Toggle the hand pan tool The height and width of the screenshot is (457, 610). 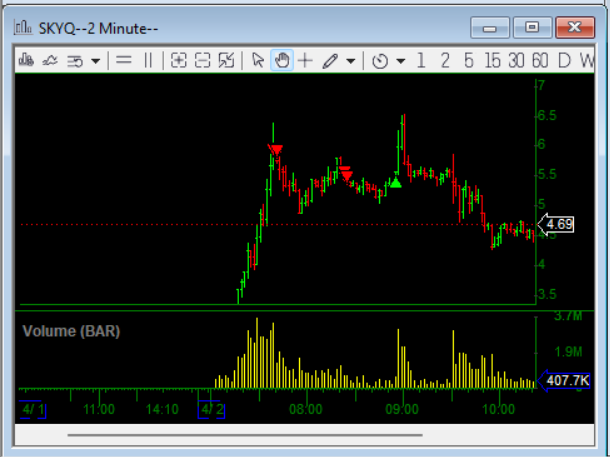(282, 60)
